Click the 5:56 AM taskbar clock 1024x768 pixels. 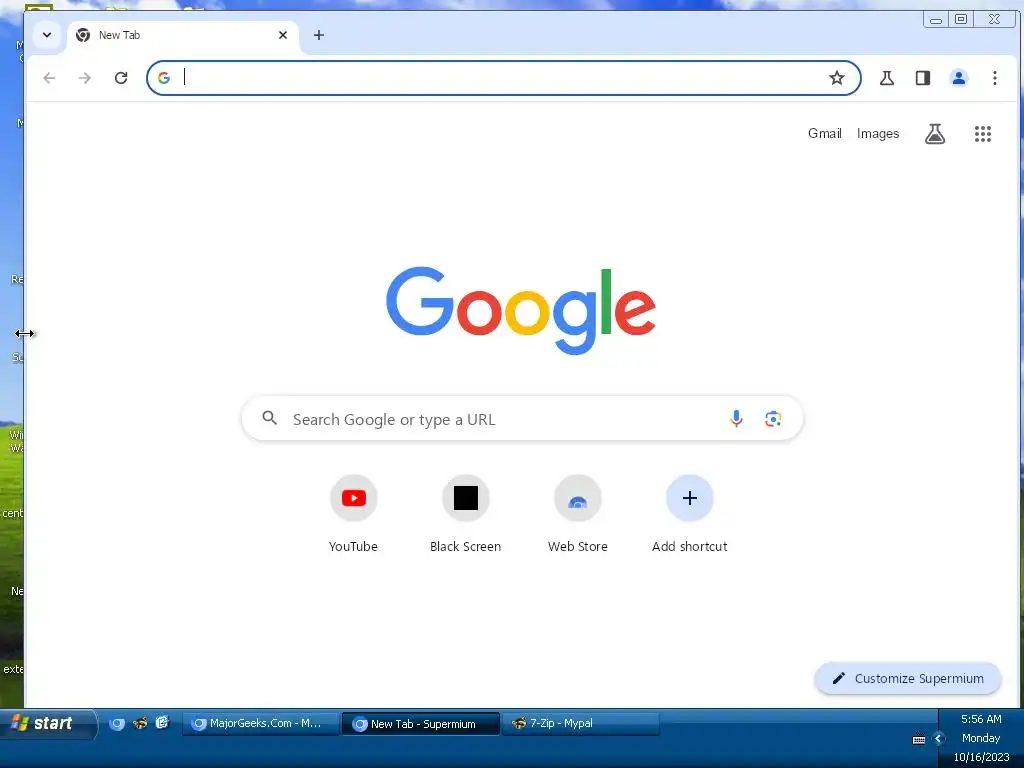point(981,720)
